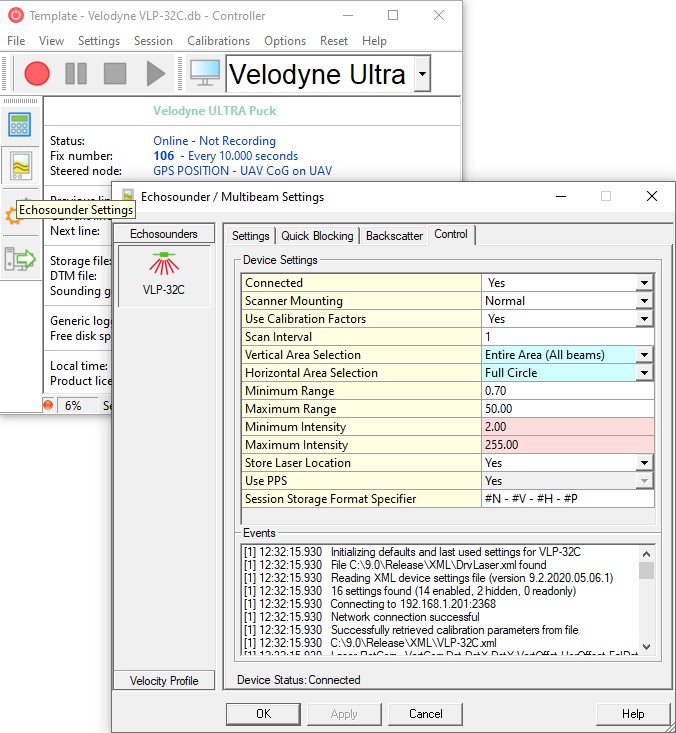Click the Velocity Profile button
Screen dimensions: 676x733
pyautogui.click(x=164, y=681)
